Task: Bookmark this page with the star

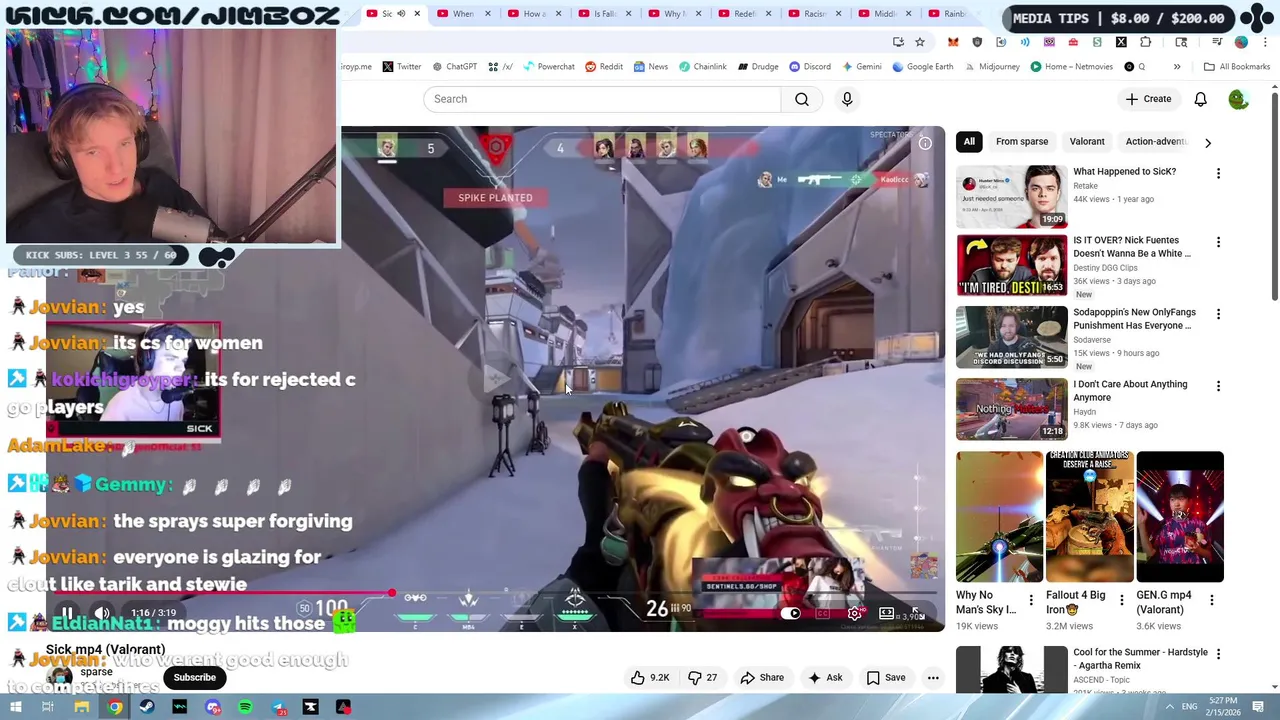Action: (920, 42)
